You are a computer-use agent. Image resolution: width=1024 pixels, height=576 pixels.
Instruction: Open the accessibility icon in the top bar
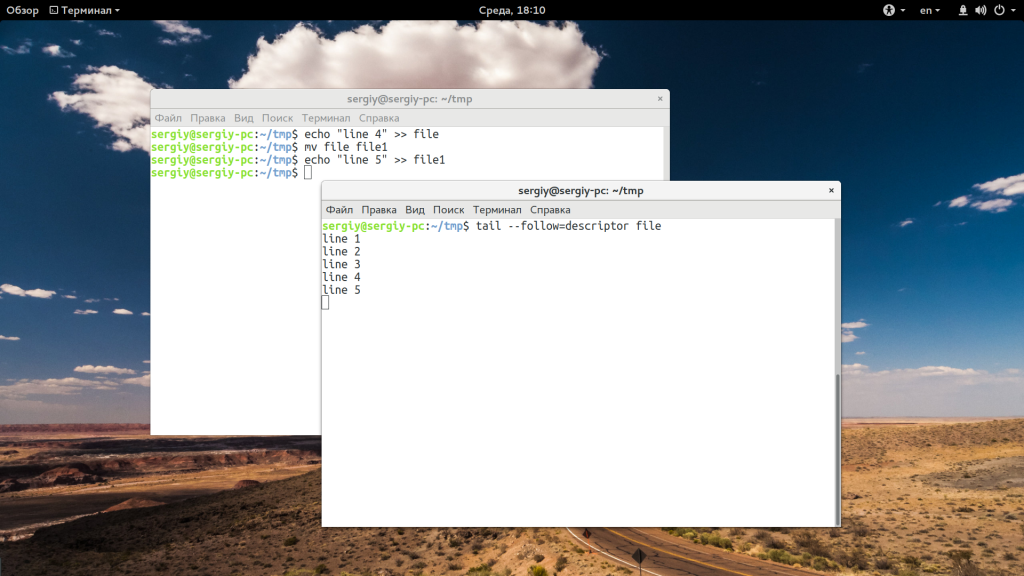point(888,10)
